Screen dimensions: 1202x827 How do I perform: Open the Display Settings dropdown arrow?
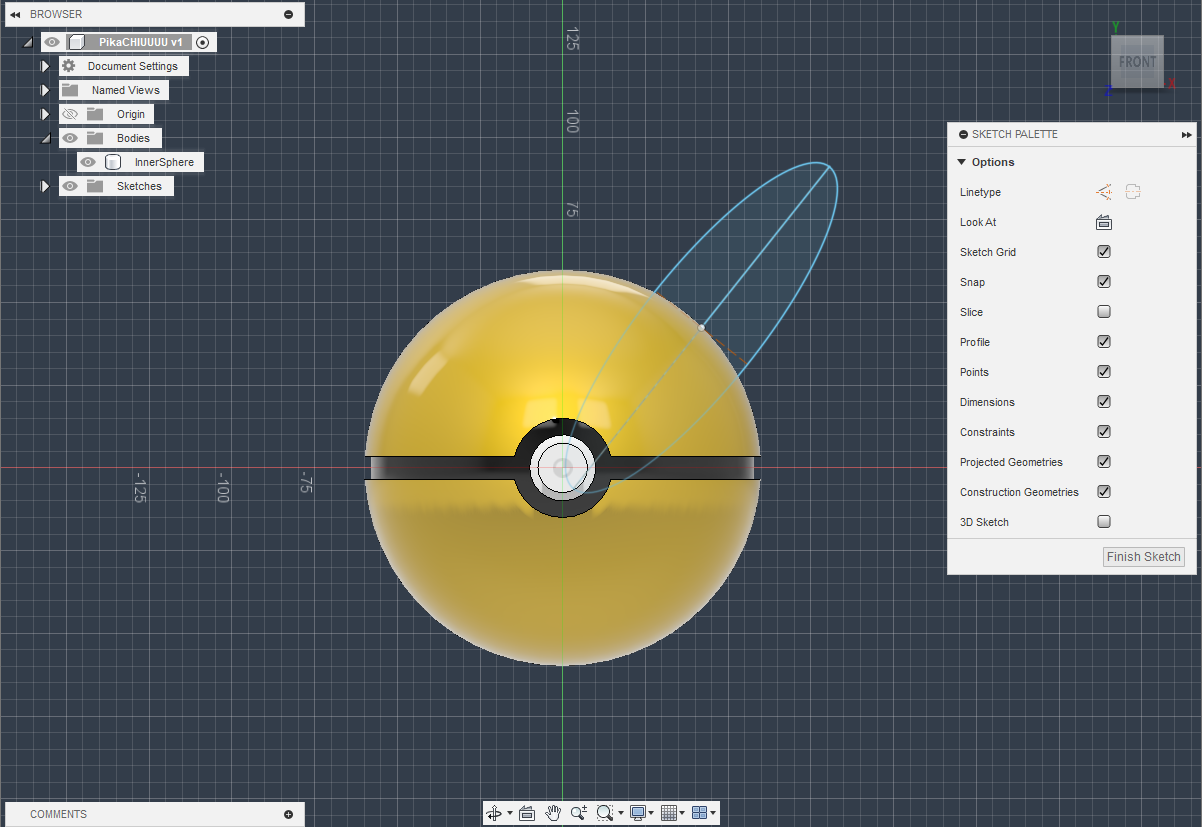click(653, 814)
